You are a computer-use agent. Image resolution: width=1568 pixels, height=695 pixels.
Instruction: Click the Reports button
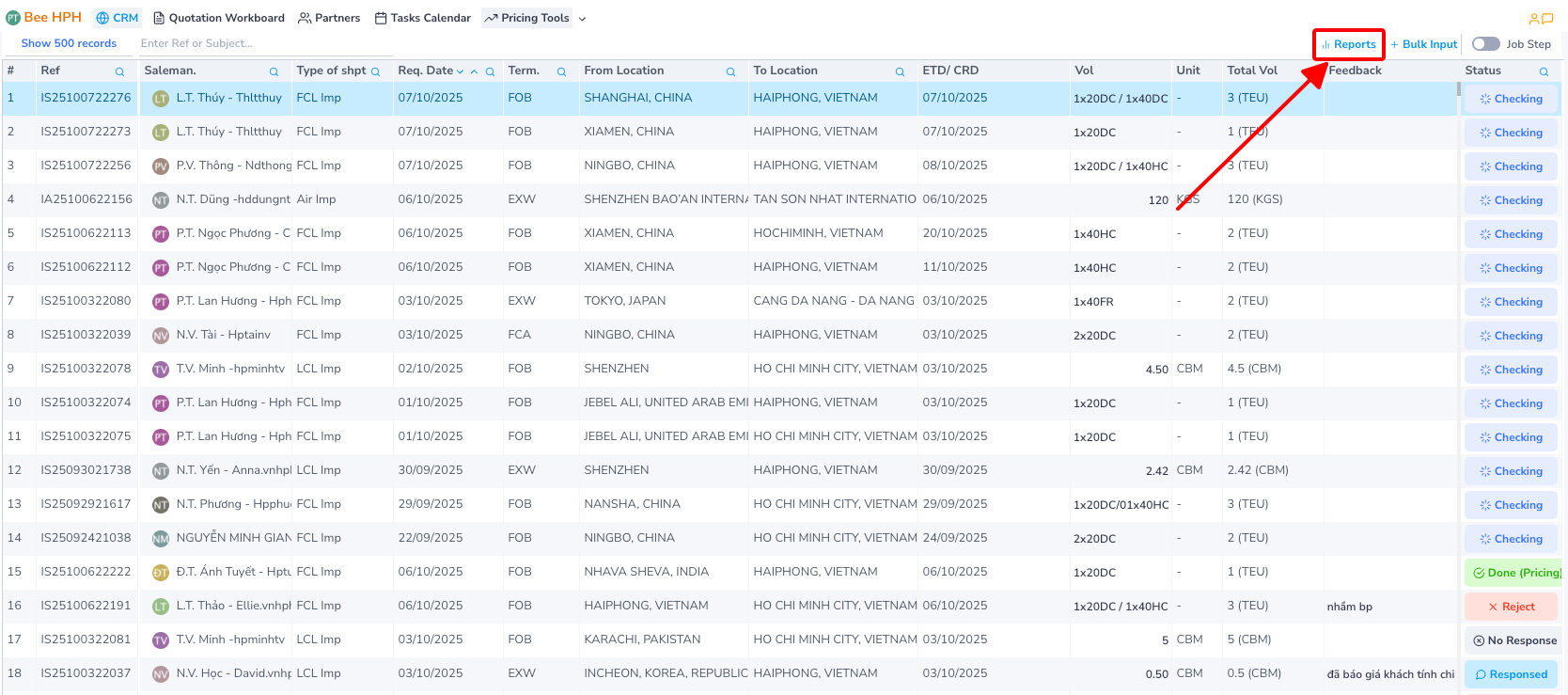pos(1348,44)
